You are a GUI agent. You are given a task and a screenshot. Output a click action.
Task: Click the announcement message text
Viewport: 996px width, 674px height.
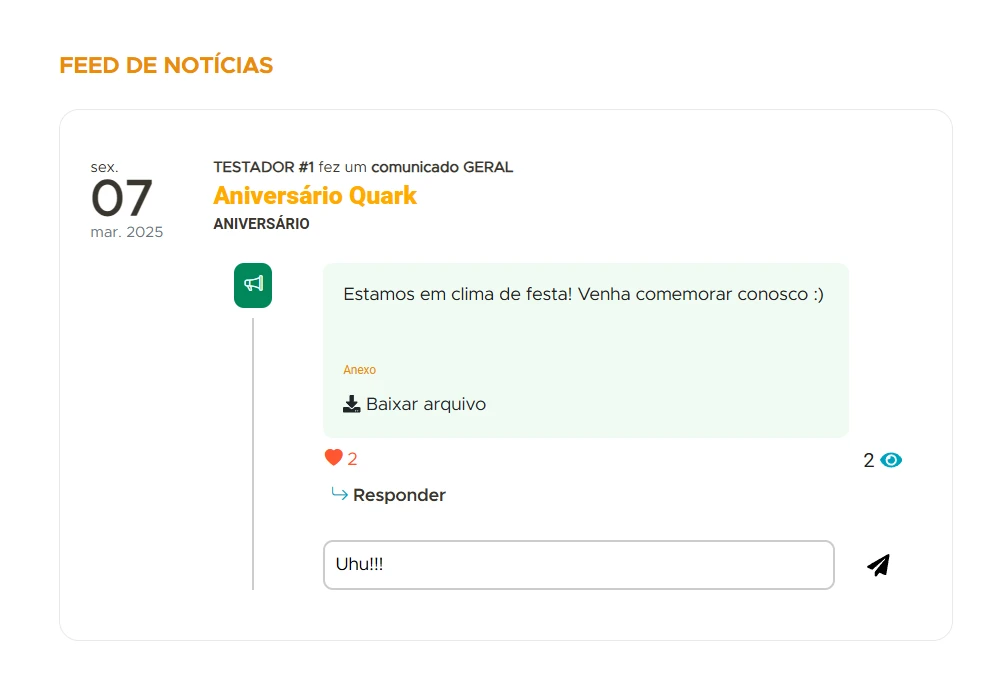coord(583,294)
